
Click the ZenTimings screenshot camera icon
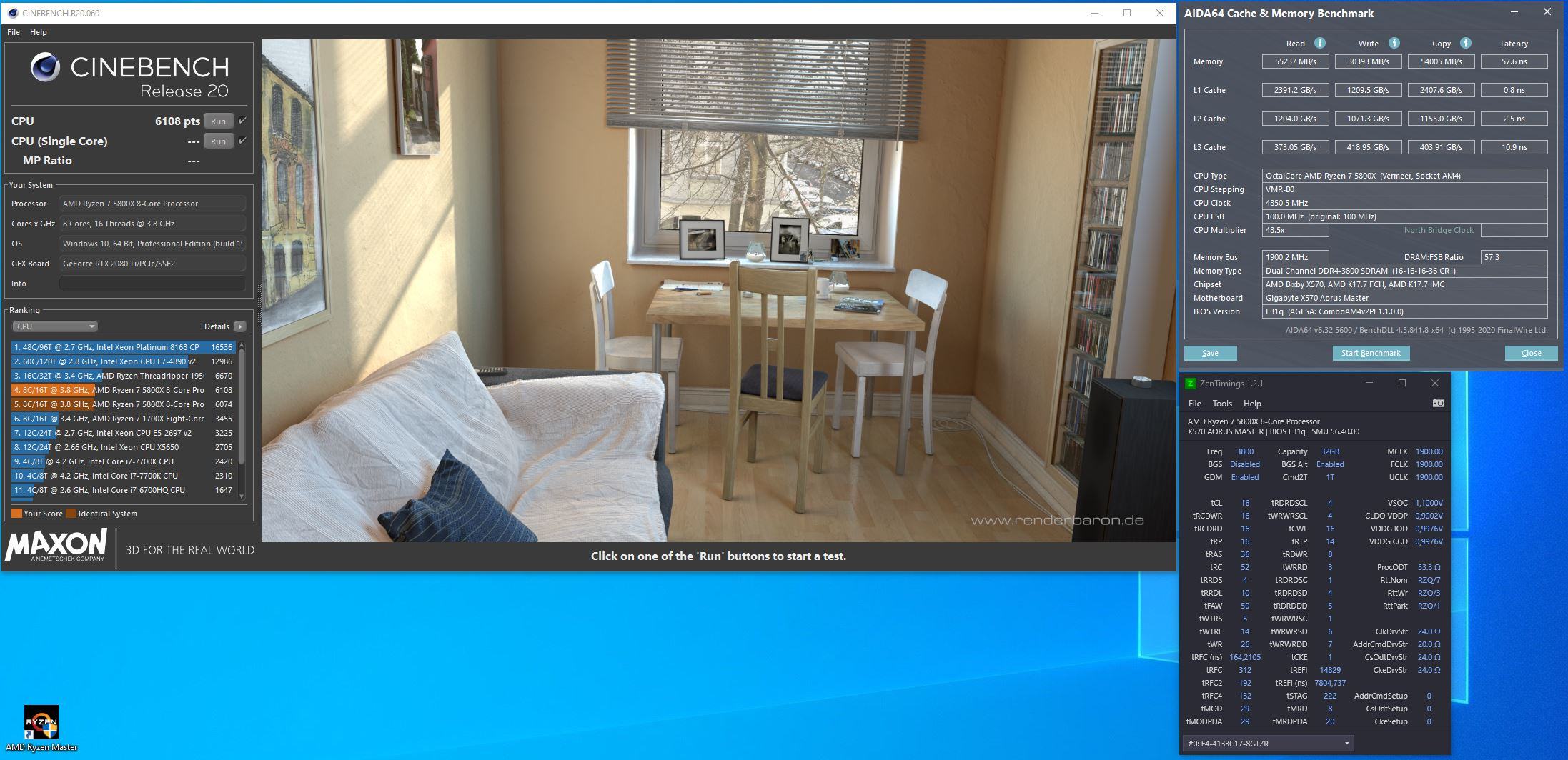1439,404
